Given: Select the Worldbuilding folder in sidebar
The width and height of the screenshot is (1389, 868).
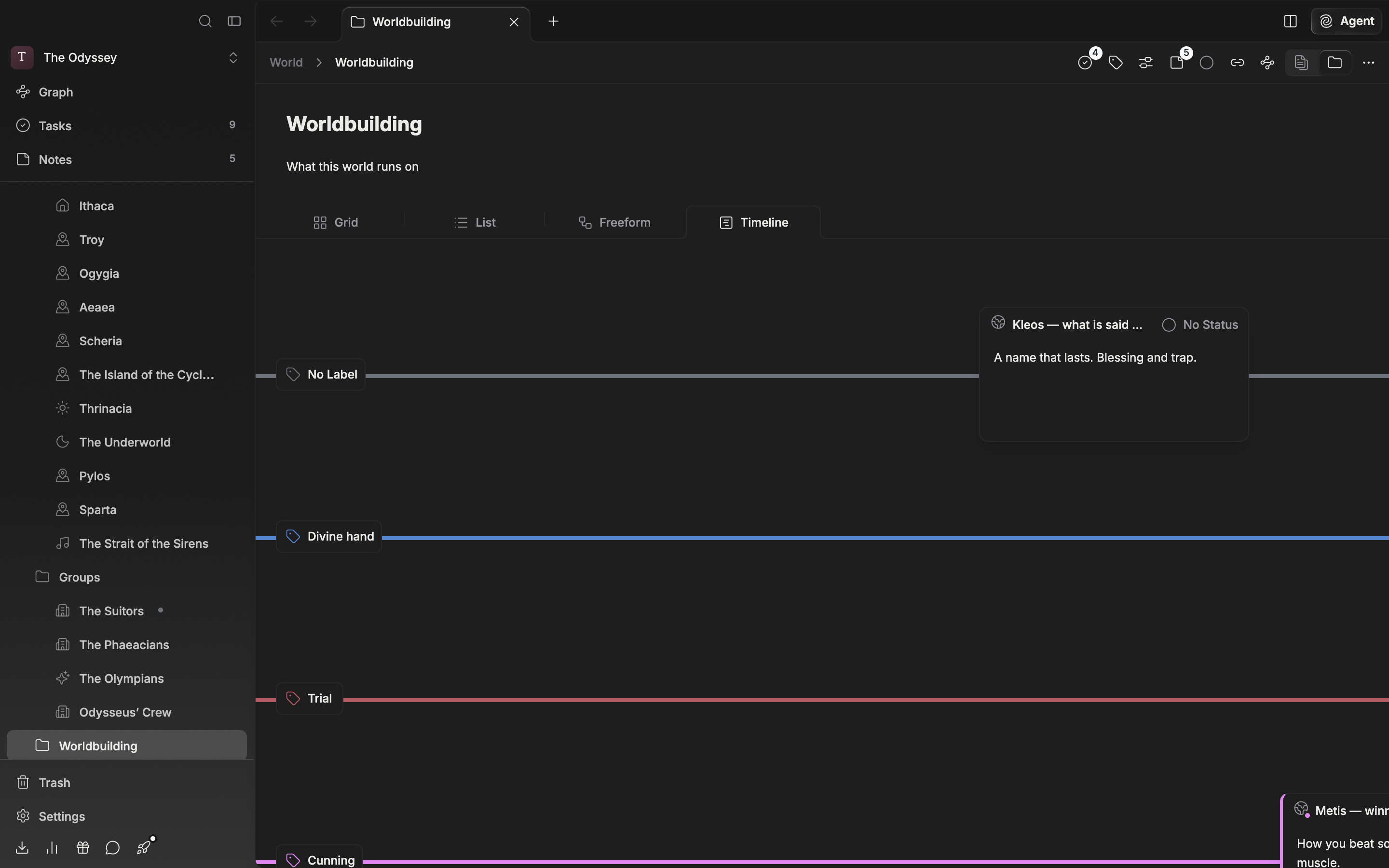Looking at the screenshot, I should [x=127, y=746].
